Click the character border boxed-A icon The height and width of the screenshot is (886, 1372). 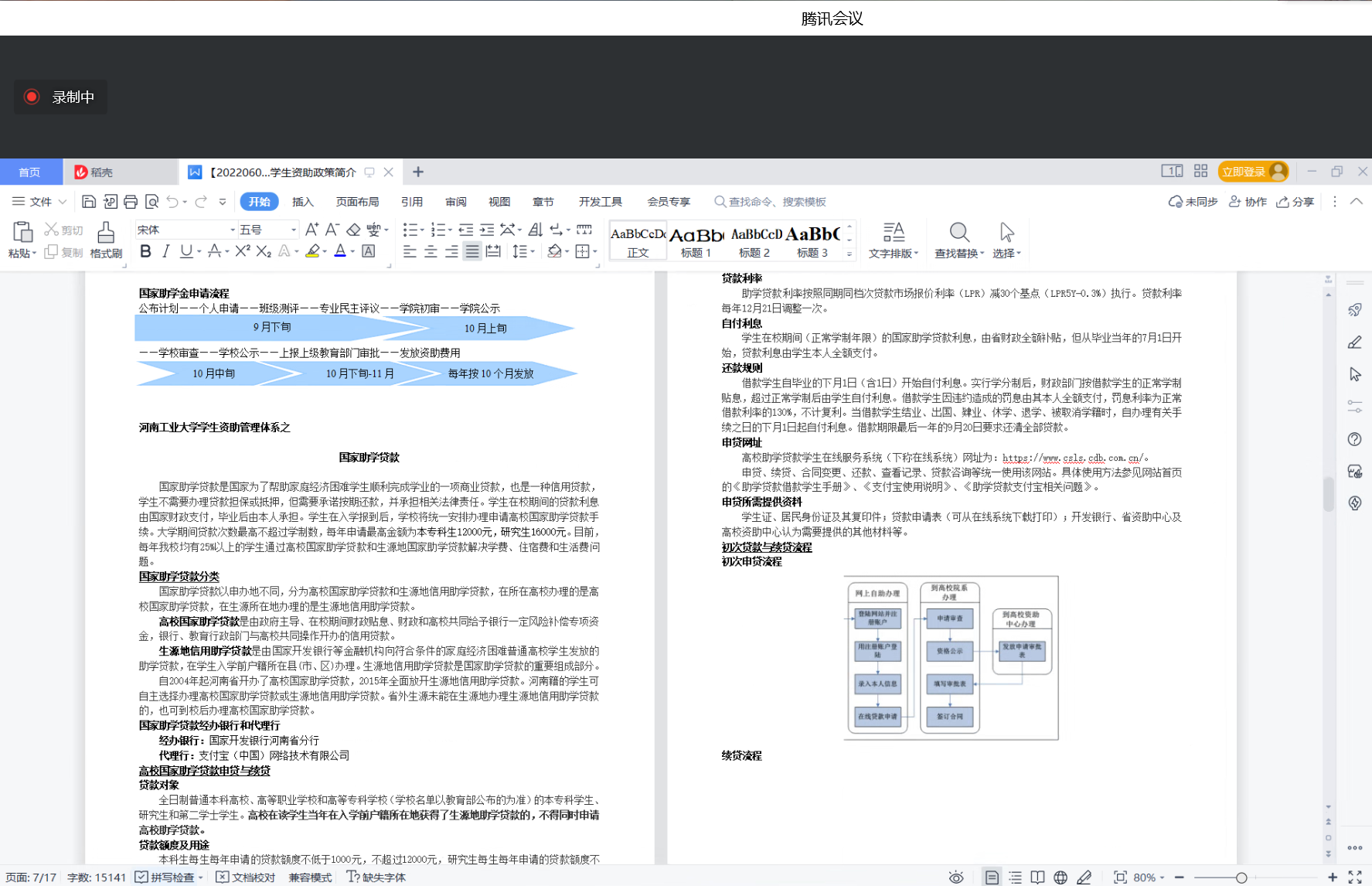pyautogui.click(x=369, y=251)
